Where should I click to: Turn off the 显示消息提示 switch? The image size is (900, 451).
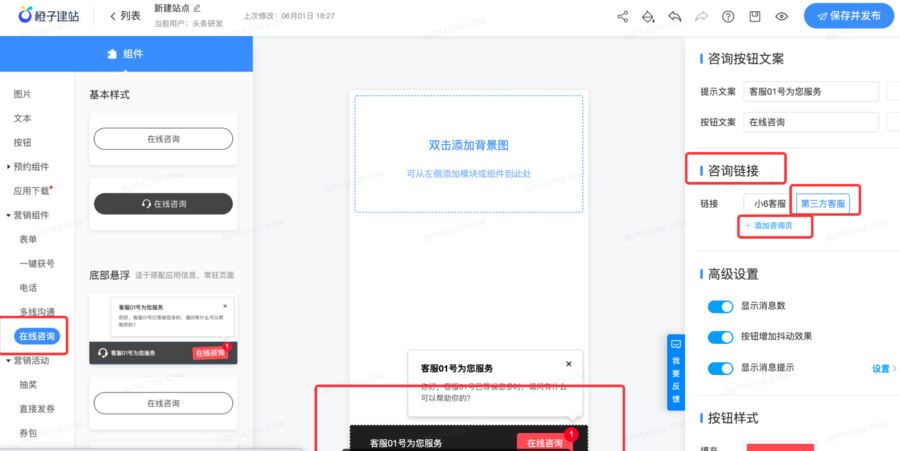tap(720, 368)
